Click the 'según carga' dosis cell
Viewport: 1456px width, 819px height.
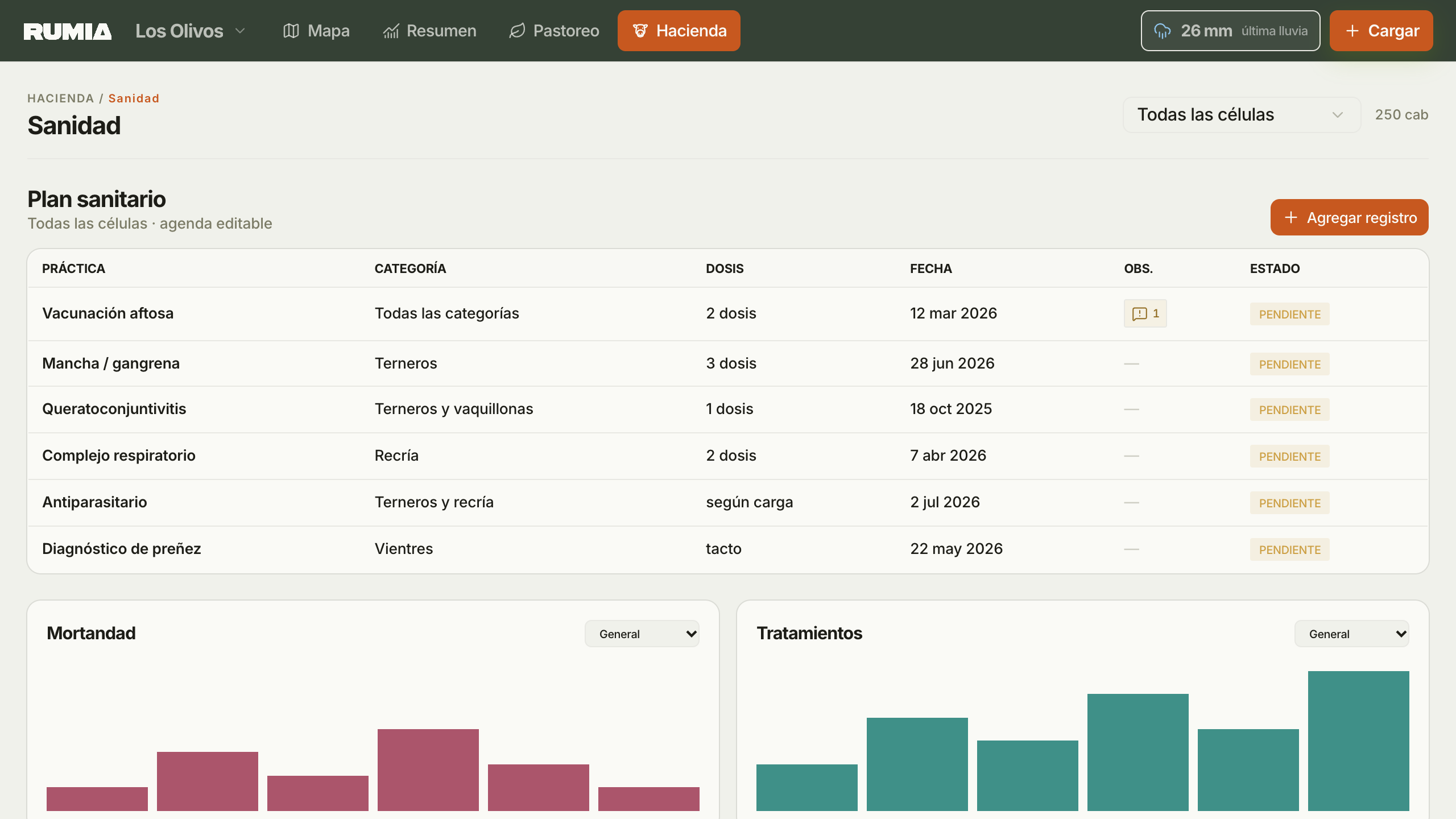[x=750, y=503]
